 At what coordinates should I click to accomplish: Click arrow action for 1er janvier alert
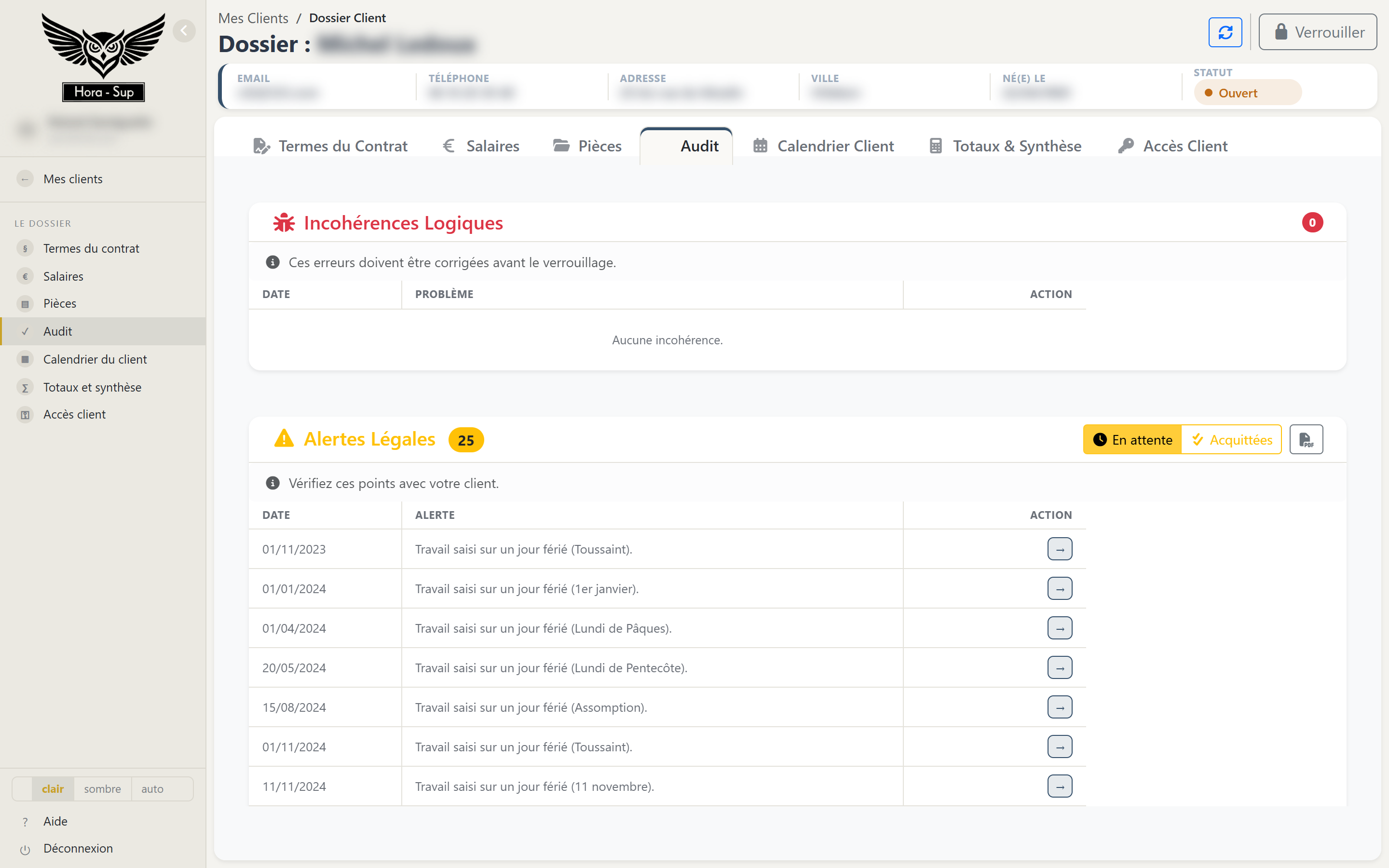[1060, 589]
